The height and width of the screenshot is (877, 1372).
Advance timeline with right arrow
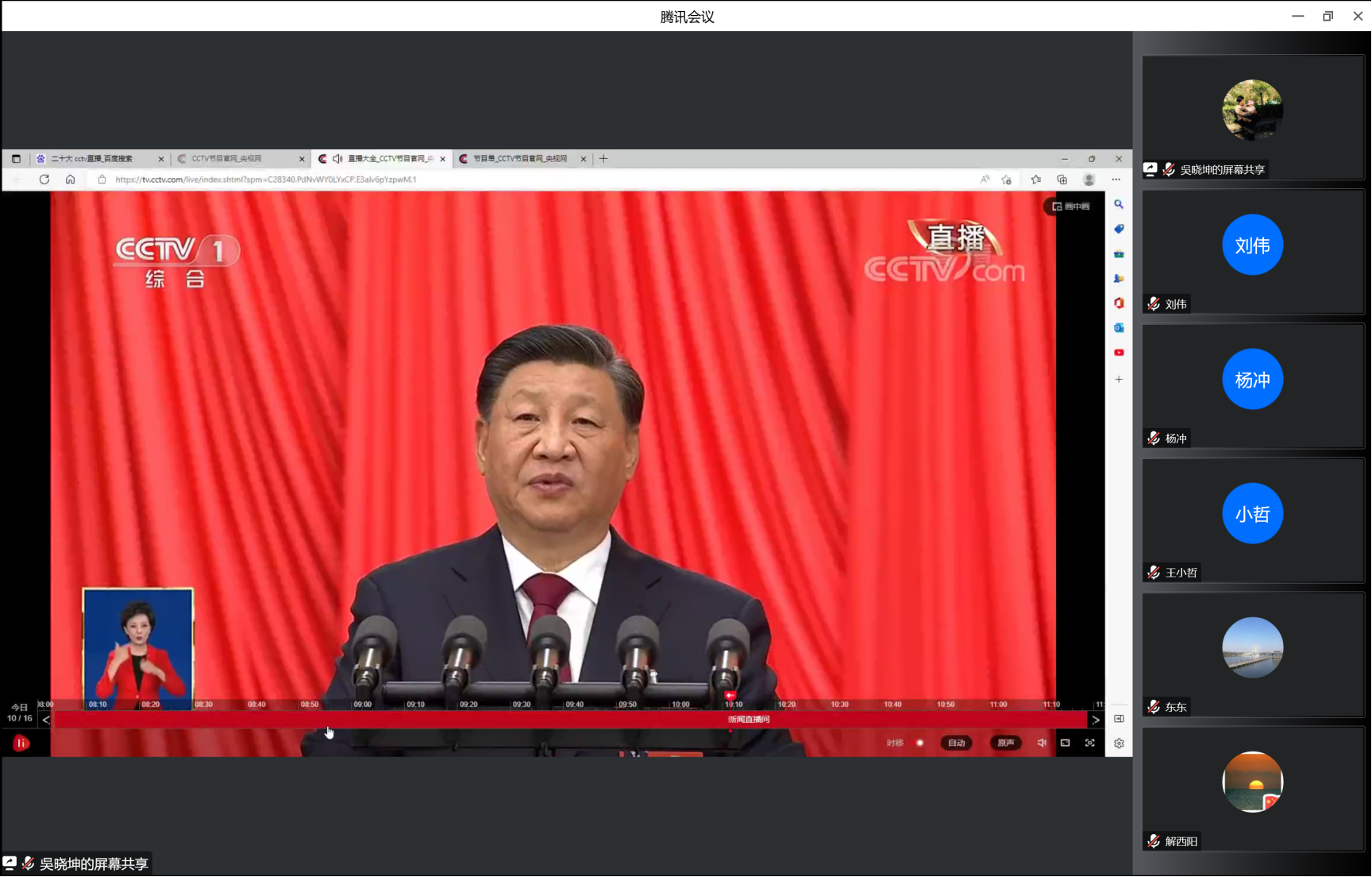tap(1096, 720)
